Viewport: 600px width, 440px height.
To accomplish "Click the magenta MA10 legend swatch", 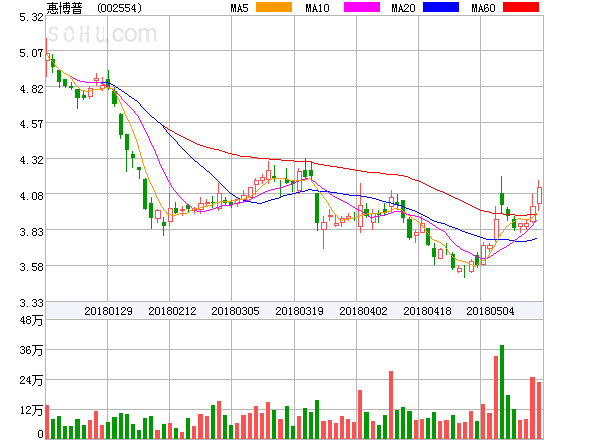I will click(362, 7).
